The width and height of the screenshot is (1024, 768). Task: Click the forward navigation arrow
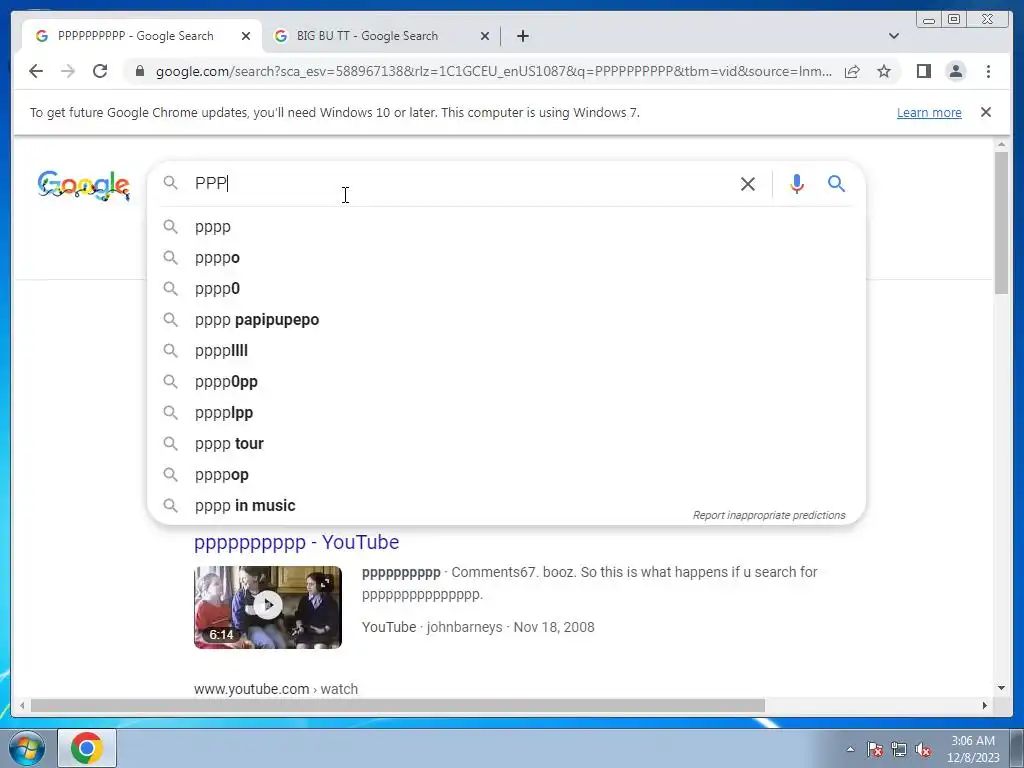pos(68,71)
